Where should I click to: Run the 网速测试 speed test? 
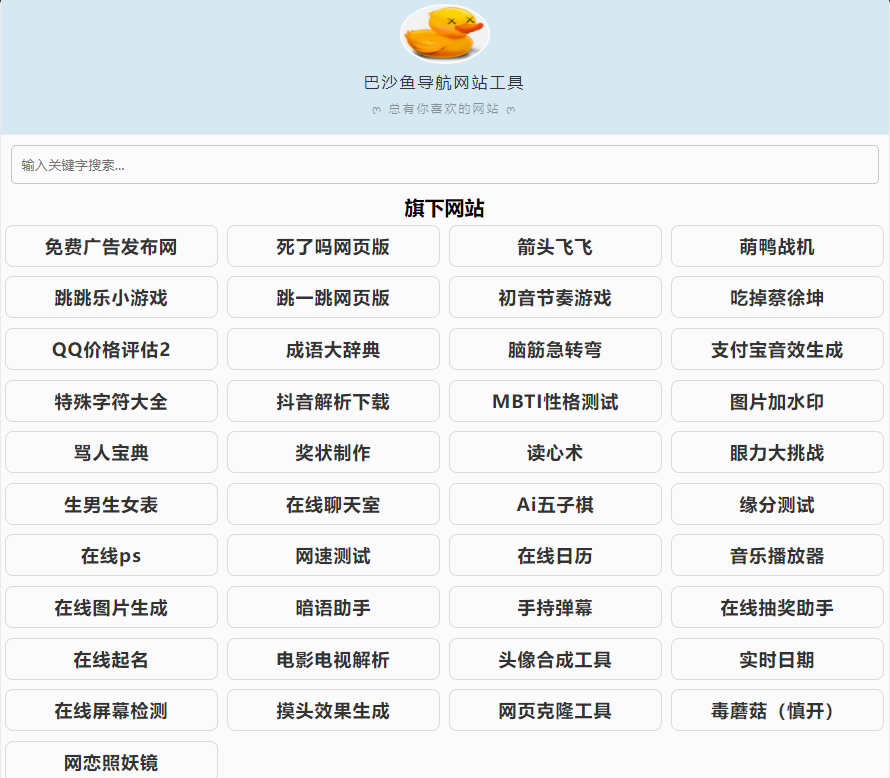tap(333, 556)
